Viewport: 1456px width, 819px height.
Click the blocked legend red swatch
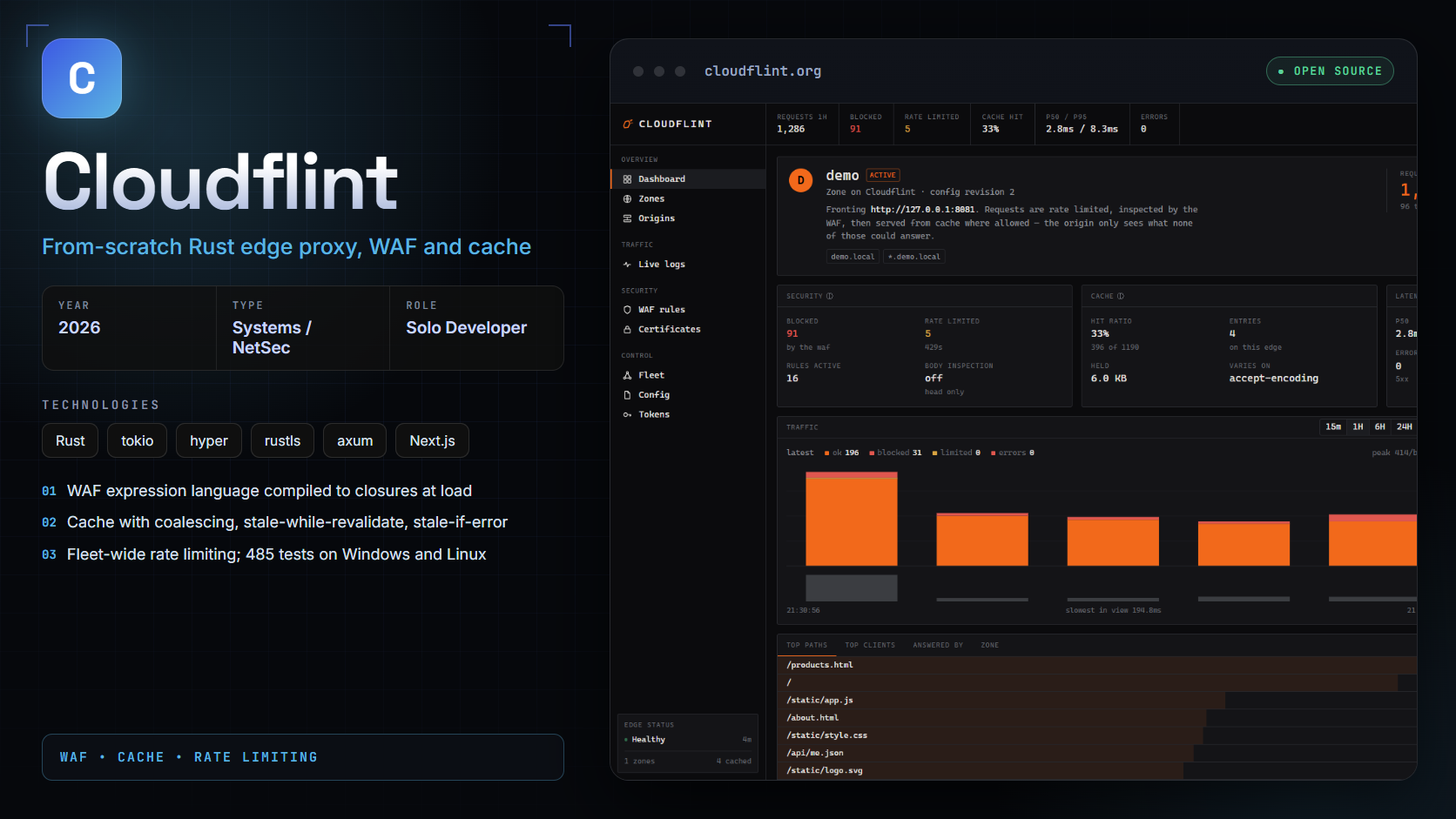872,453
